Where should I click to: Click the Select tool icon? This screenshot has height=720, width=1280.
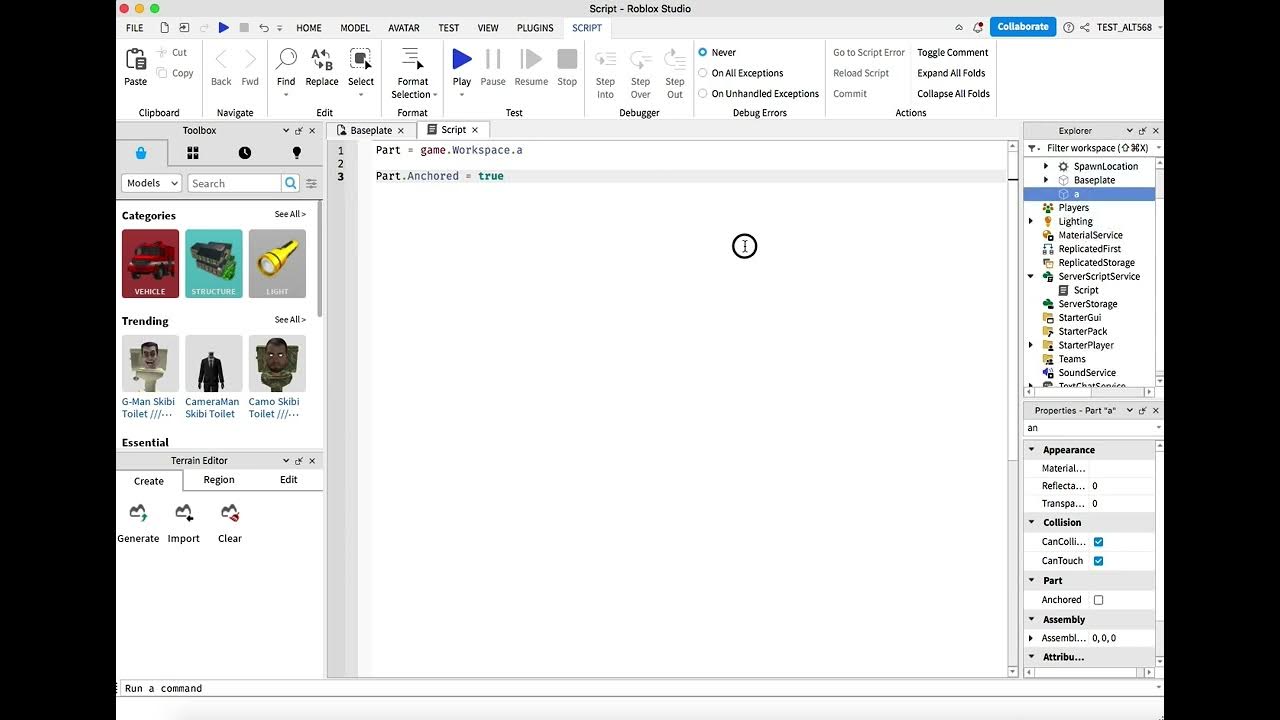coord(361,59)
